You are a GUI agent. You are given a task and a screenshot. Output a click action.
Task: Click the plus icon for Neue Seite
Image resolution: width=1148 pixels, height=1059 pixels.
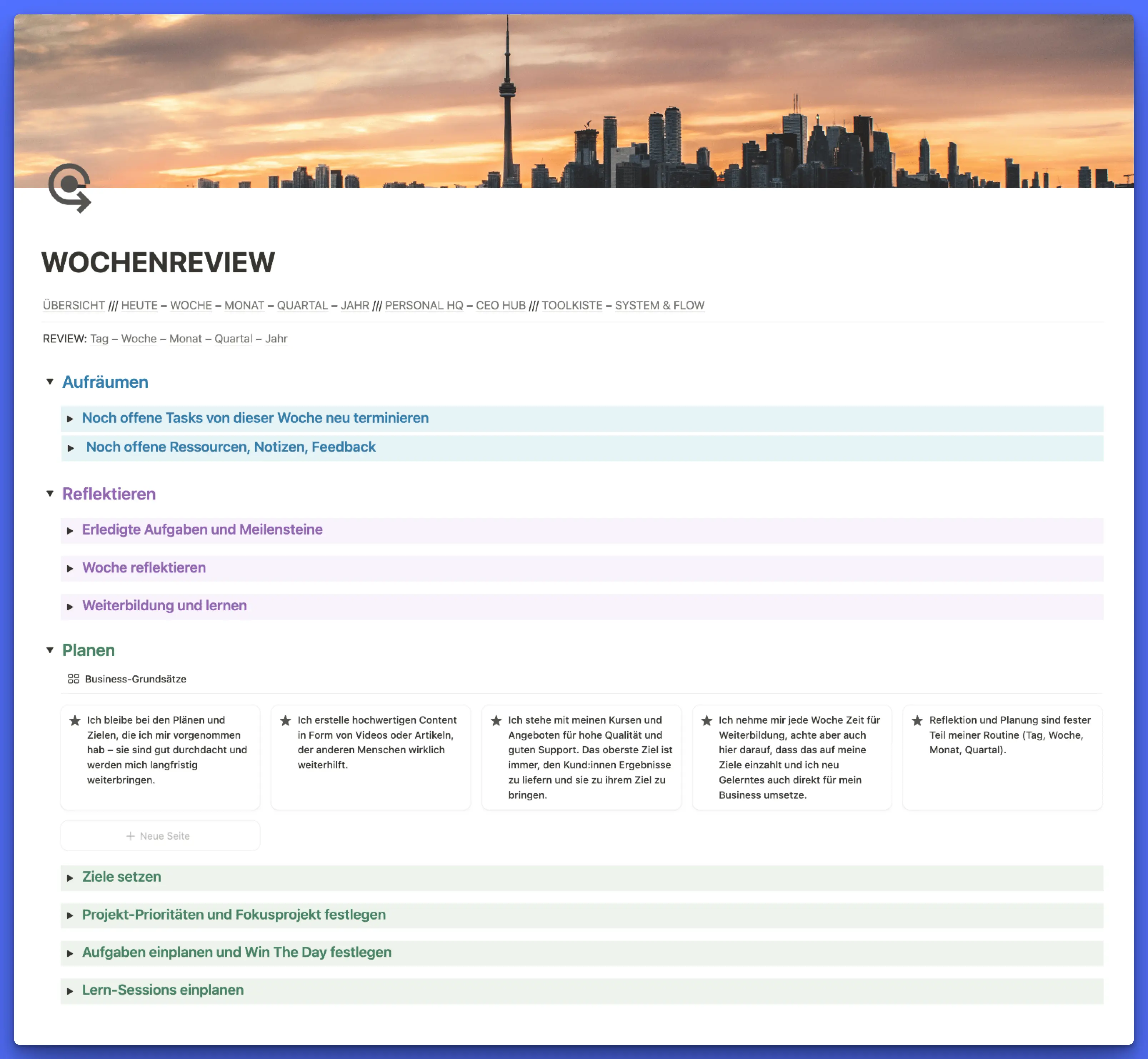pos(131,836)
